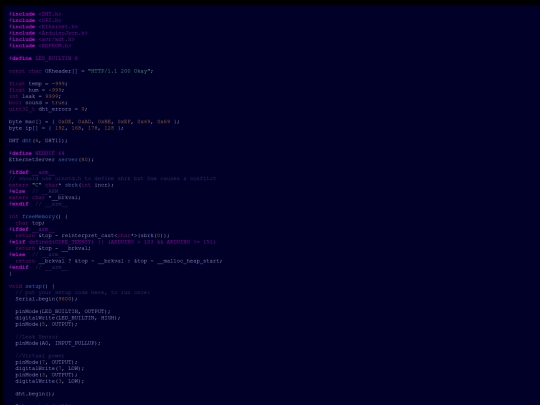Click the 'put your setup code here' comment

coord(83,292)
